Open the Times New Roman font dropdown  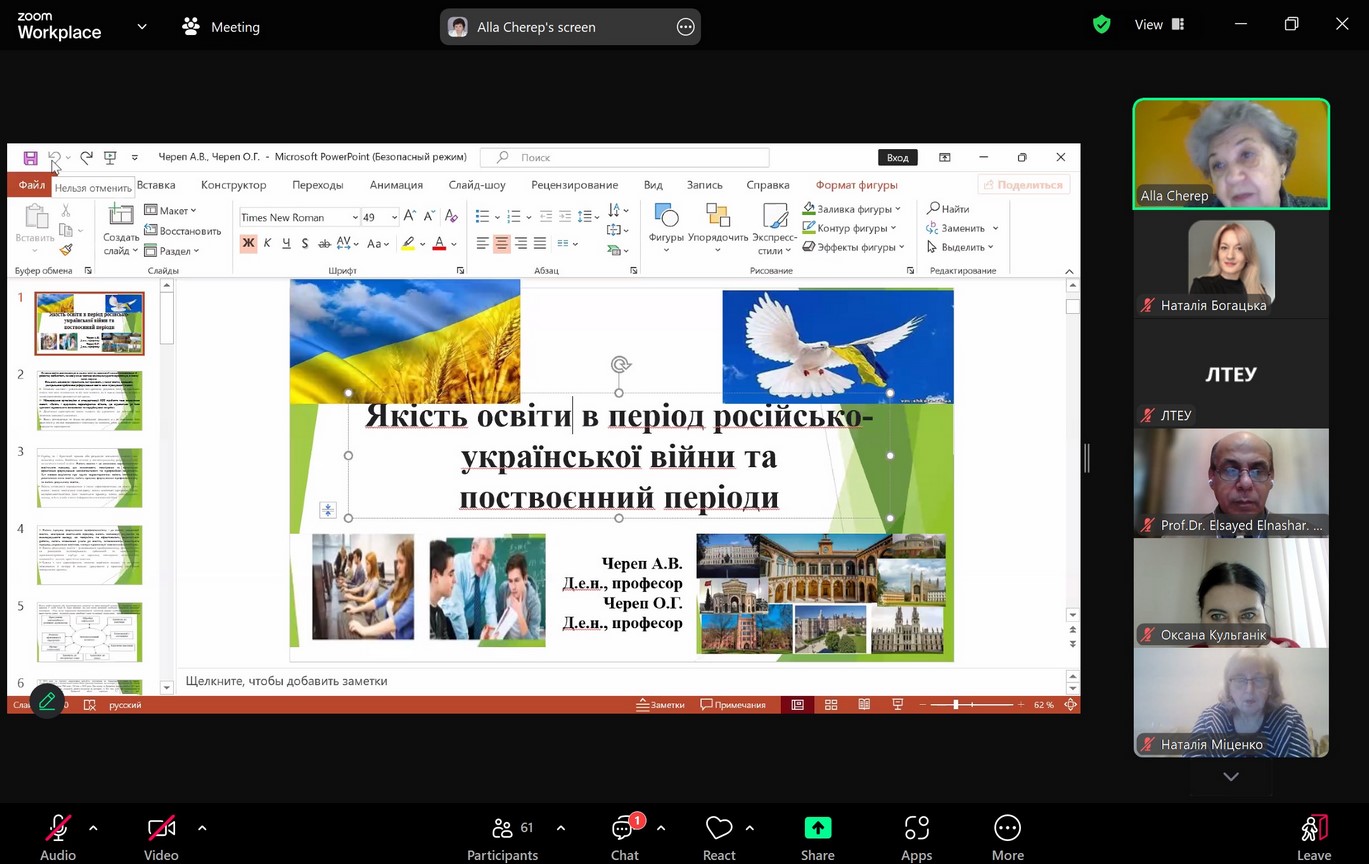(354, 217)
